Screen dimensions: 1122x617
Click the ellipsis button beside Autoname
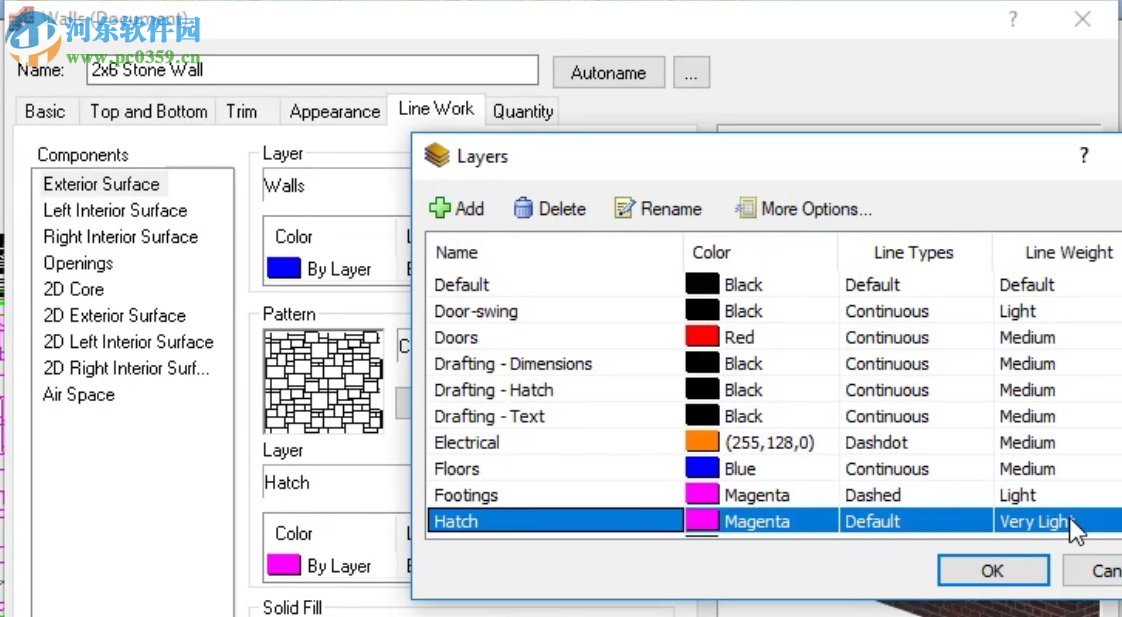(x=691, y=72)
